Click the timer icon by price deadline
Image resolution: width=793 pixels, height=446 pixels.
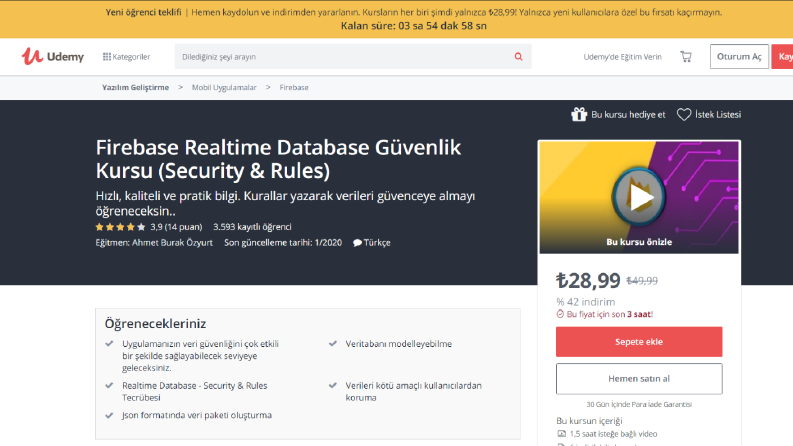pyautogui.click(x=560, y=314)
